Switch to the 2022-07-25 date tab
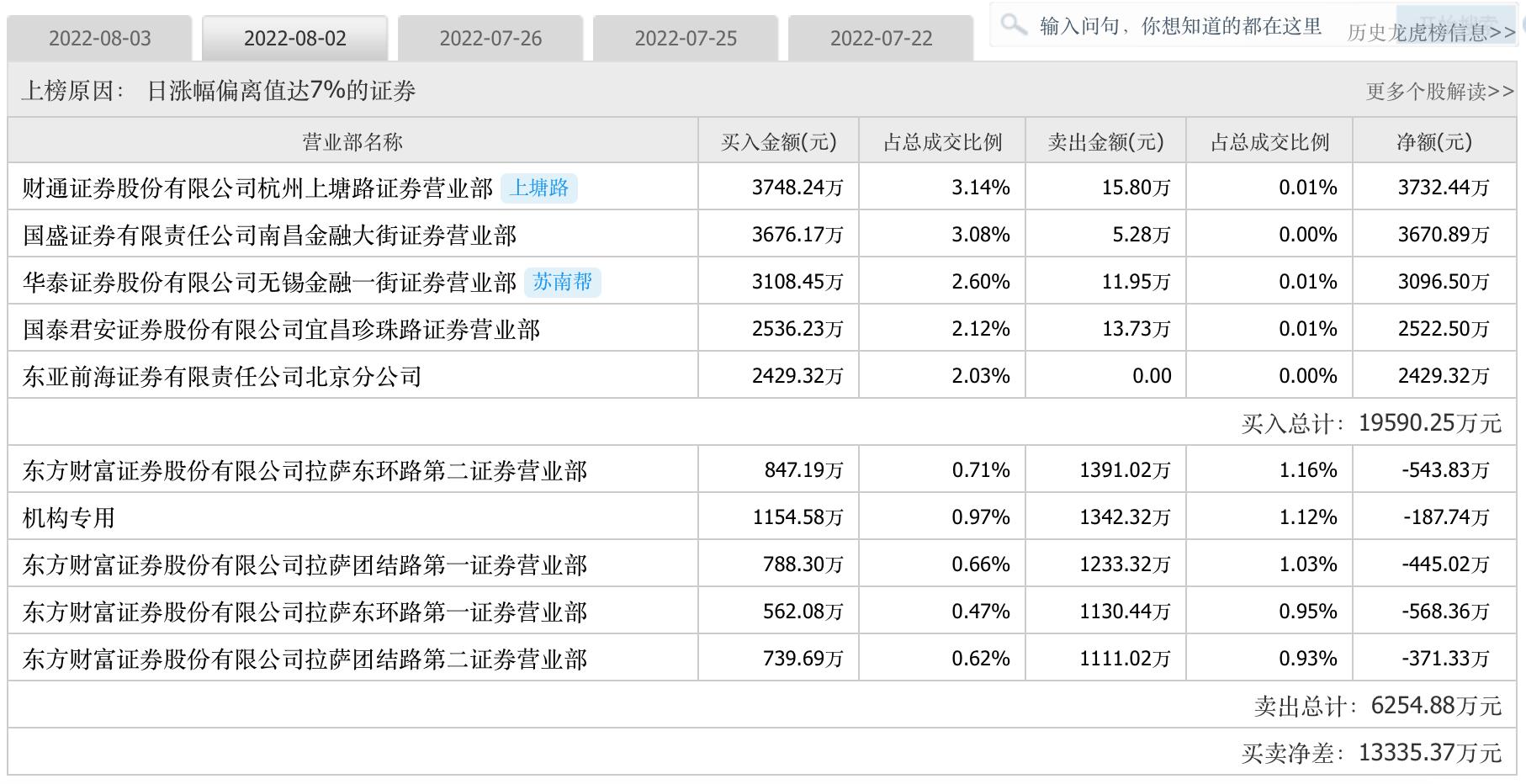Viewport: 1526px width, 784px height. coord(686,39)
